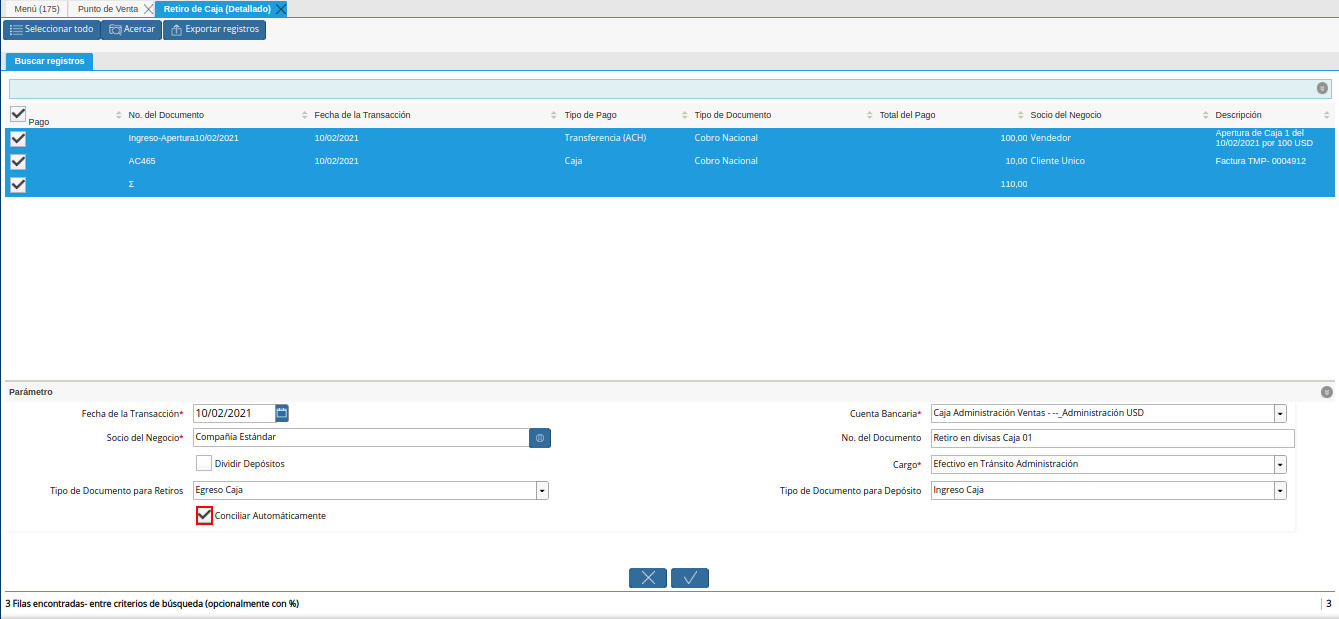Viewport: 1339px width, 619px height.
Task: Confirm with the checkmark OK button
Action: click(x=690, y=578)
